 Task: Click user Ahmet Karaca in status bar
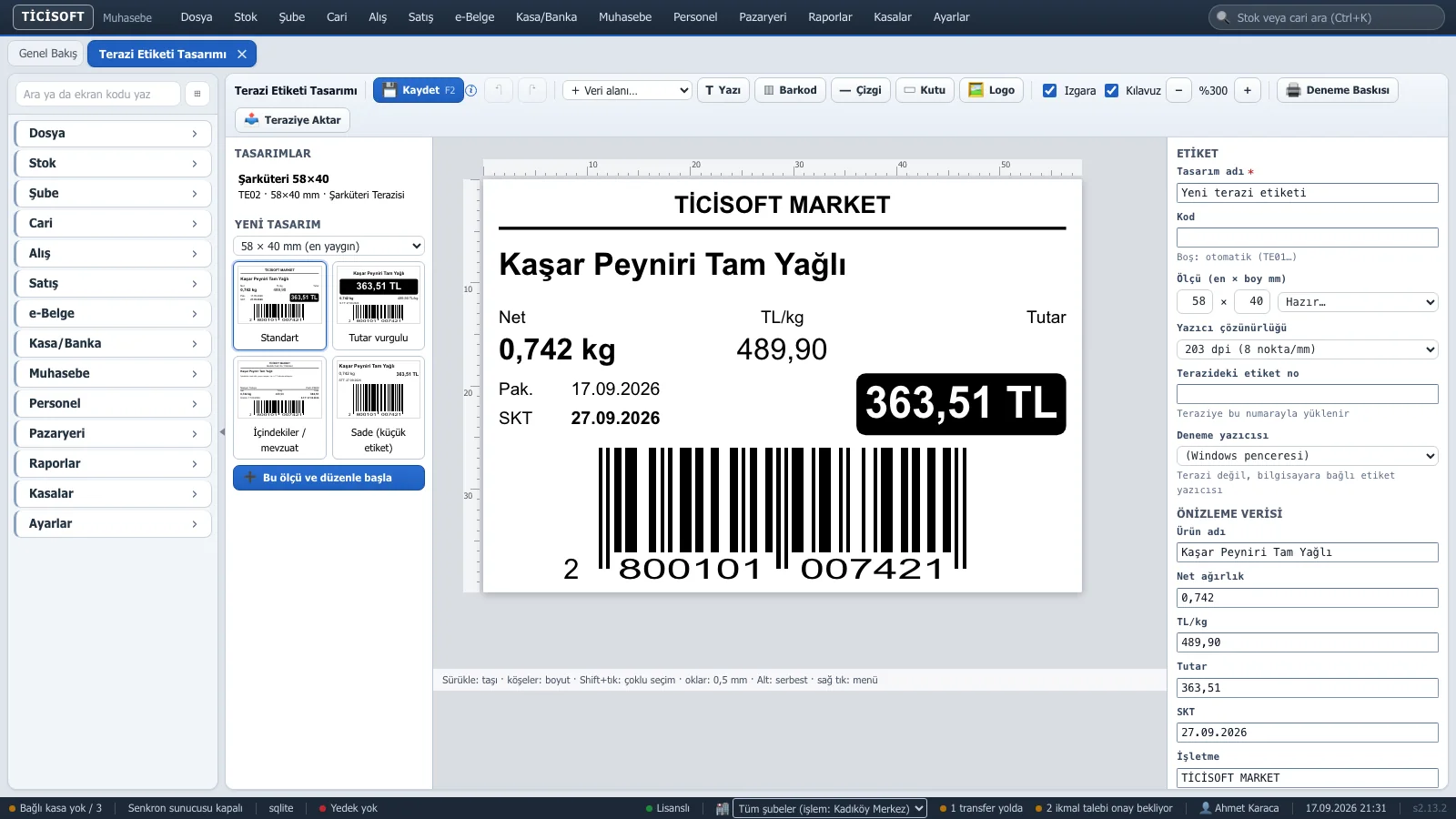(1239, 808)
